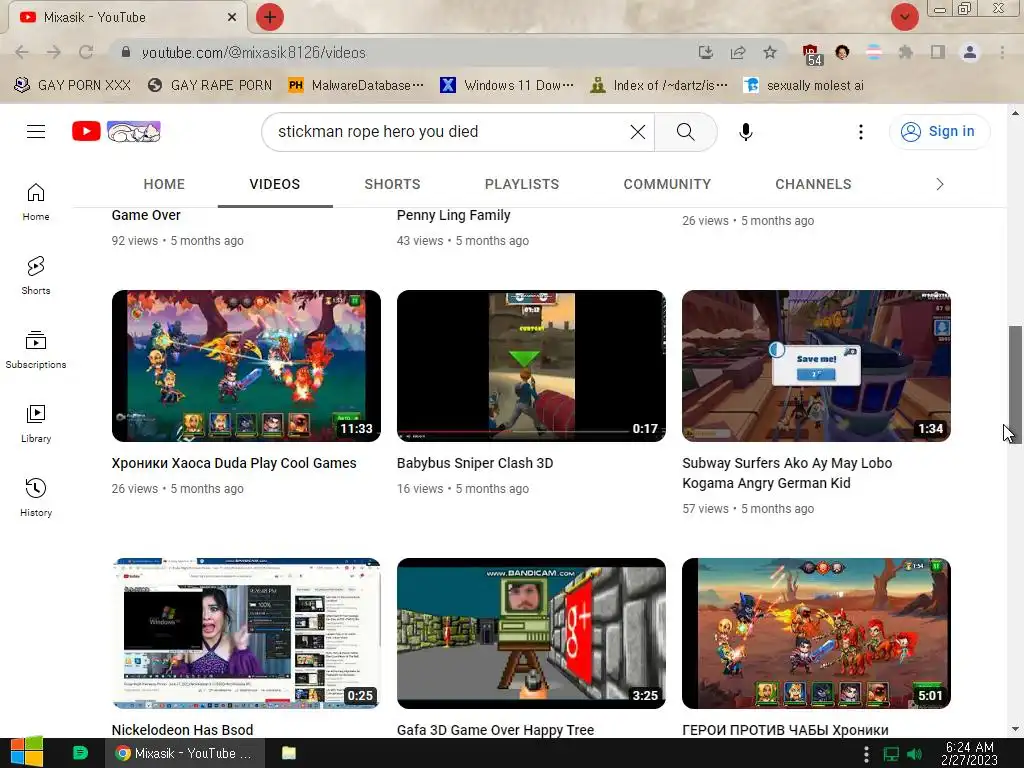This screenshot has height=768, width=1024.
Task: Open File Explorer from taskbar
Action: click(289, 753)
